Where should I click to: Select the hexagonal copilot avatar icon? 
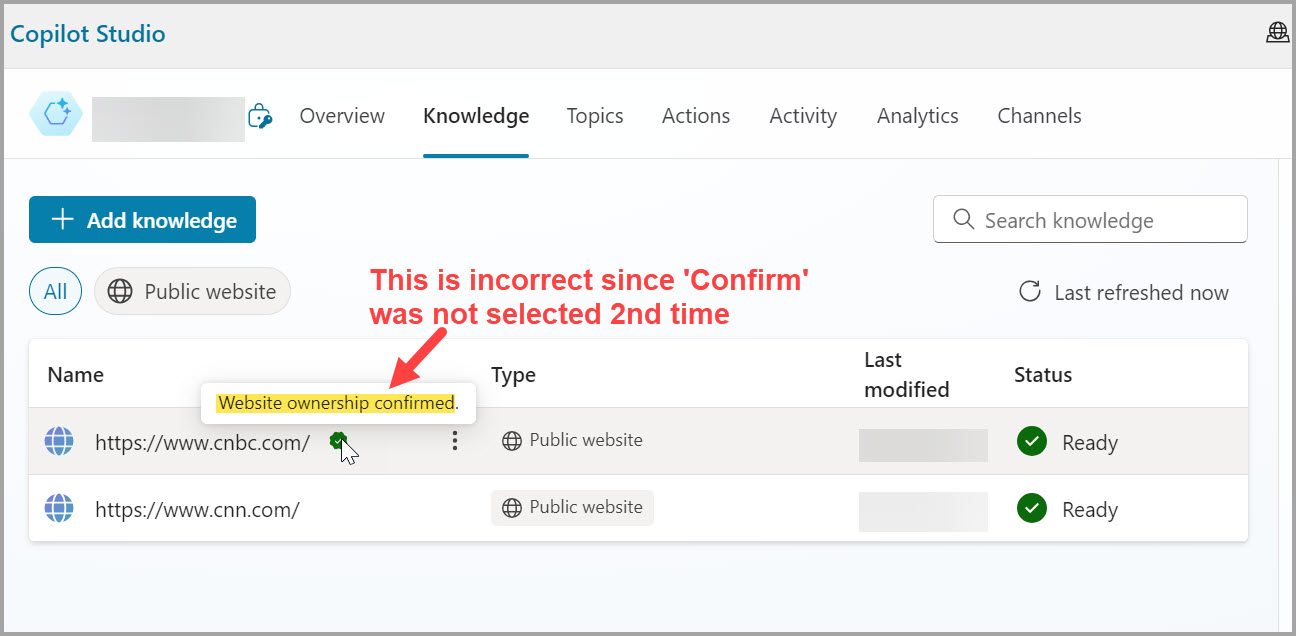(56, 113)
